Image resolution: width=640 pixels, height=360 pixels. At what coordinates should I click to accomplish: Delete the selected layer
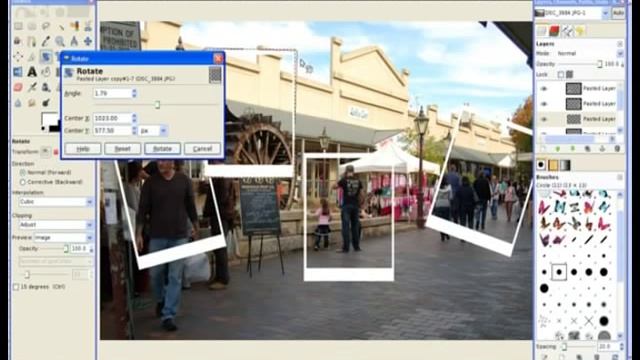pos(617,149)
